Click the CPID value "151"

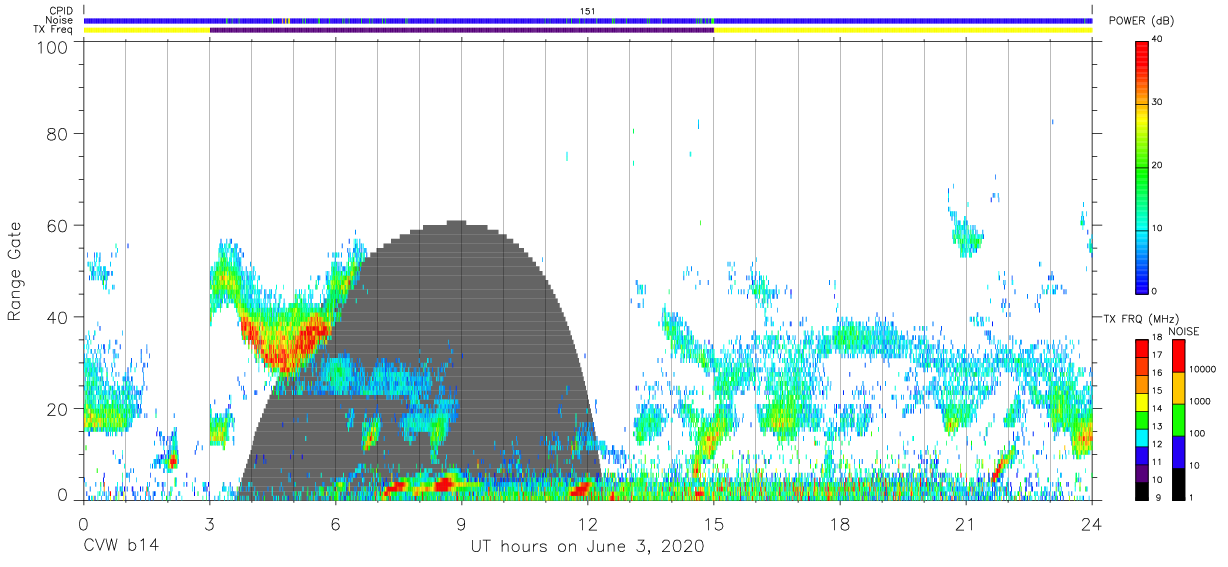click(x=587, y=11)
